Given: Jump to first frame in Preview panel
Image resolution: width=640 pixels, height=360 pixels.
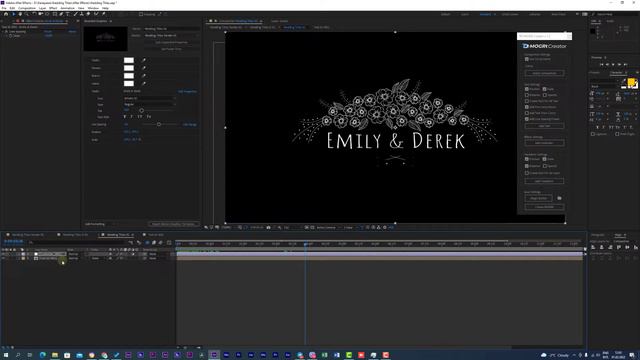Looking at the screenshot, I should click(x=601, y=64).
